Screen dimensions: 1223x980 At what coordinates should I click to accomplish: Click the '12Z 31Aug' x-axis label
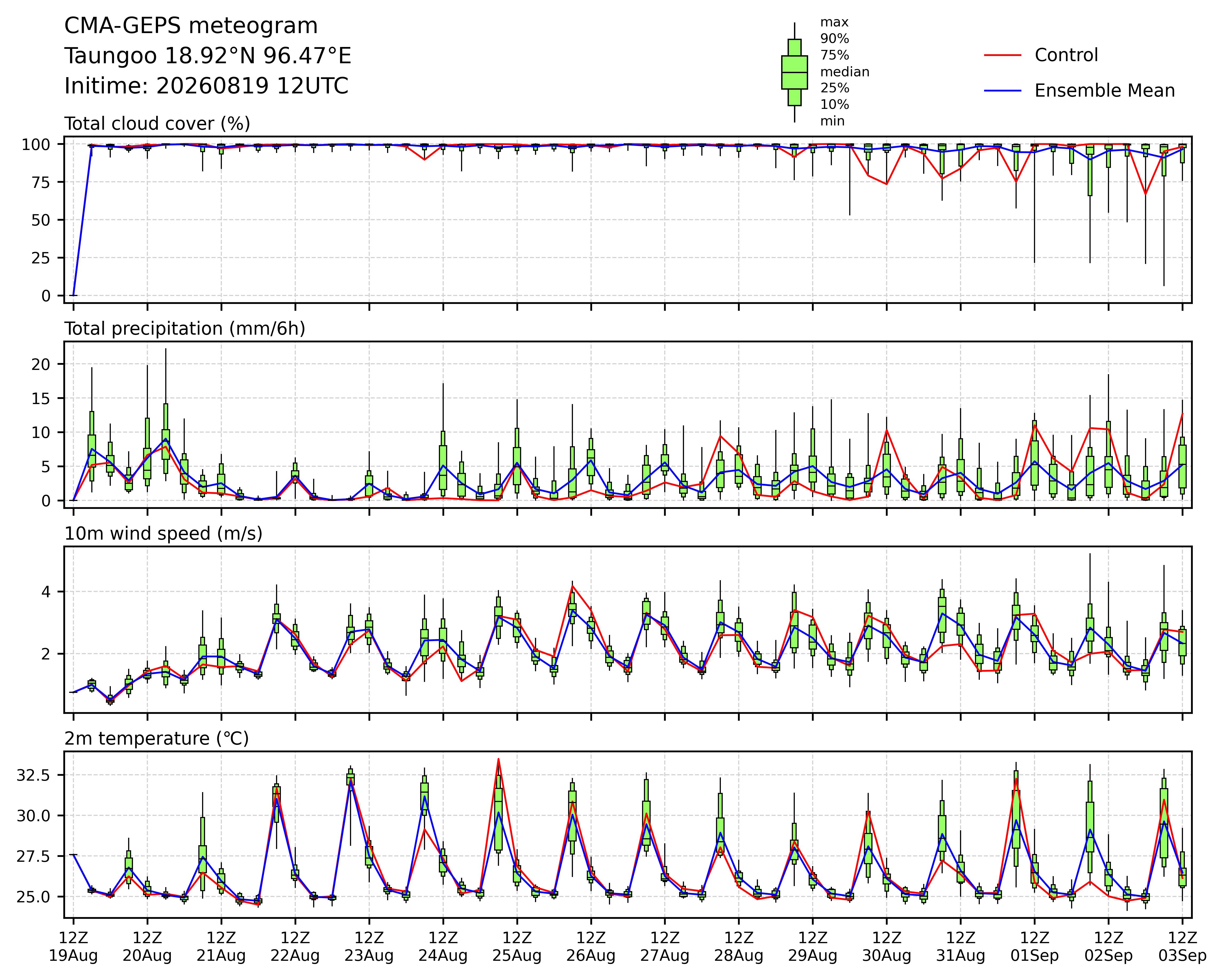point(960,947)
